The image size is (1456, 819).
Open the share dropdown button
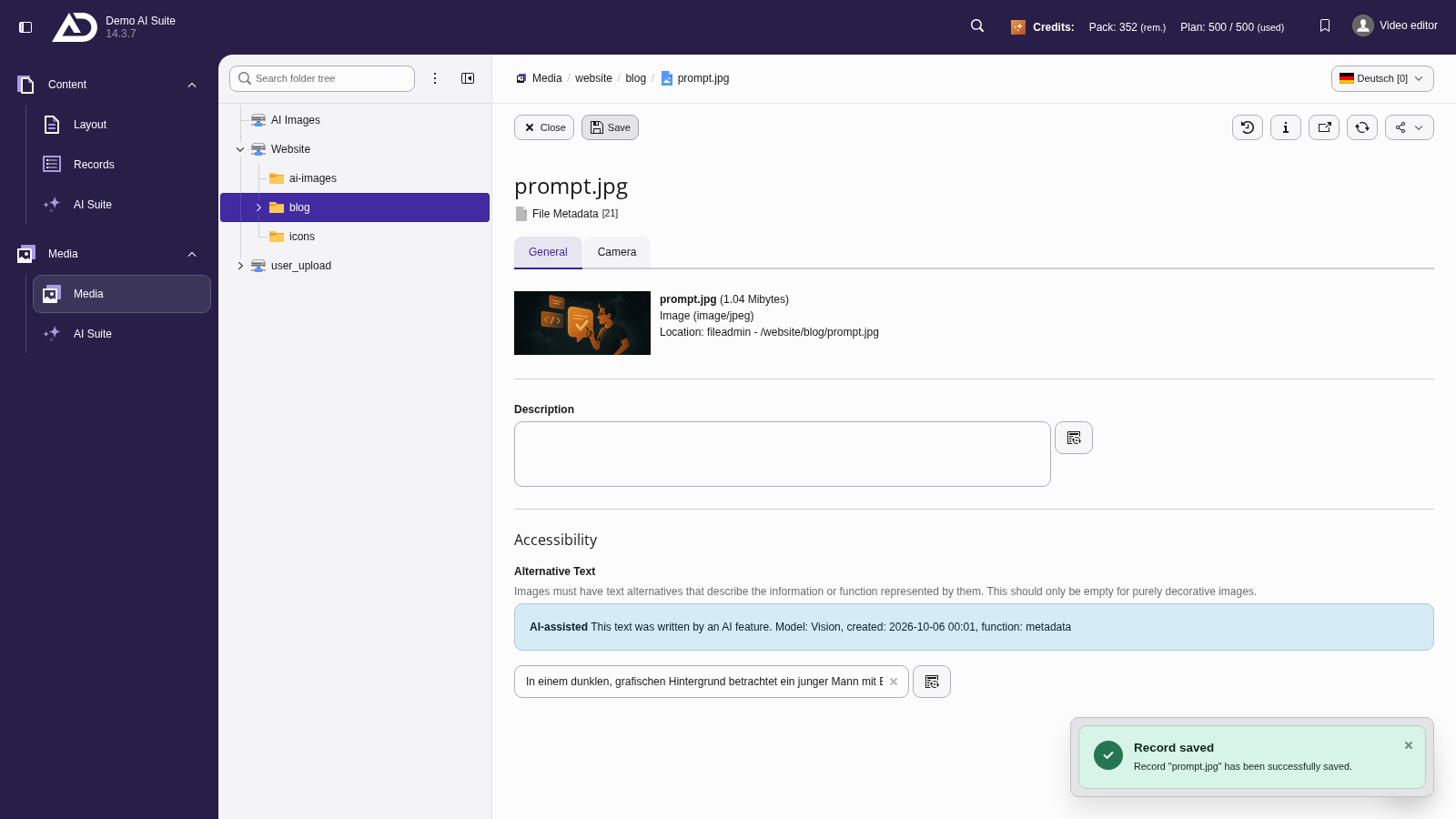tap(1410, 127)
